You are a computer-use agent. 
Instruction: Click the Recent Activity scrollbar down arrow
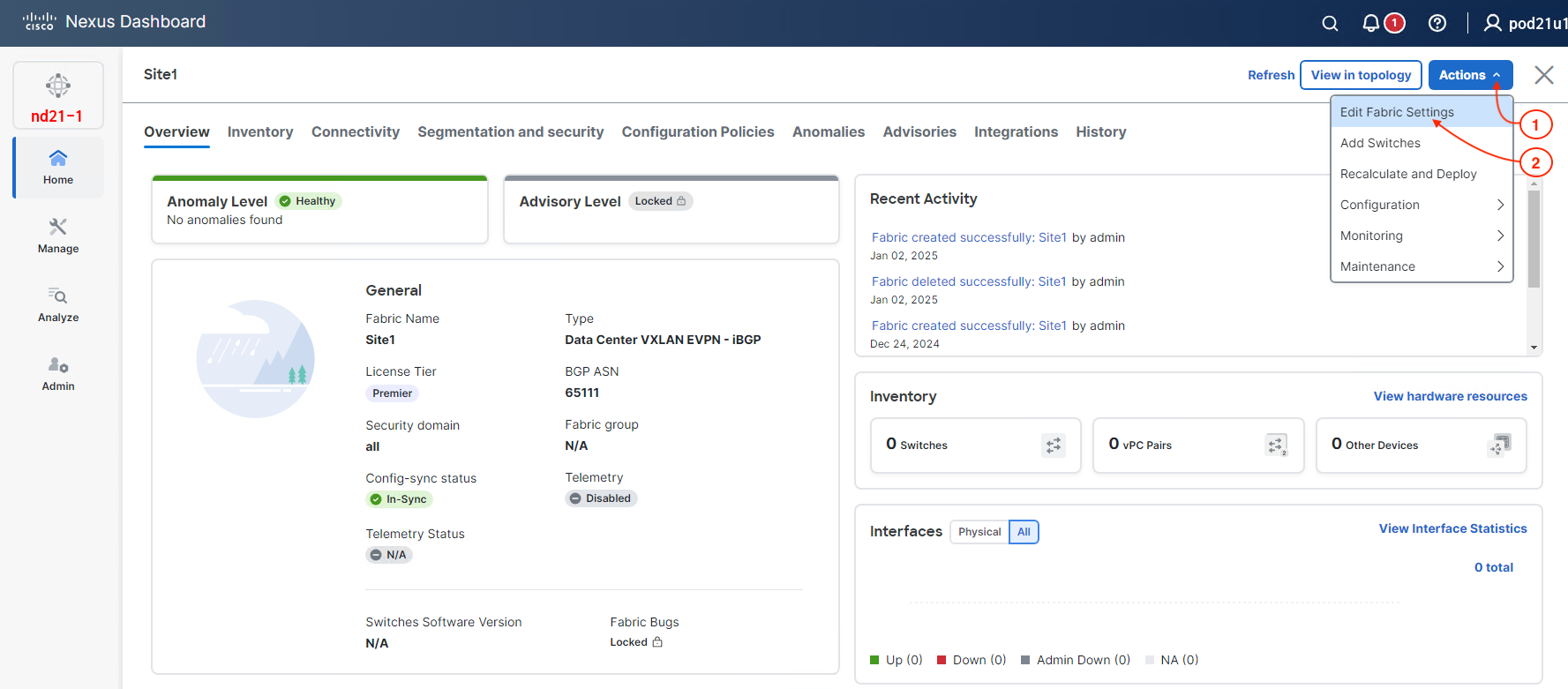click(1534, 348)
